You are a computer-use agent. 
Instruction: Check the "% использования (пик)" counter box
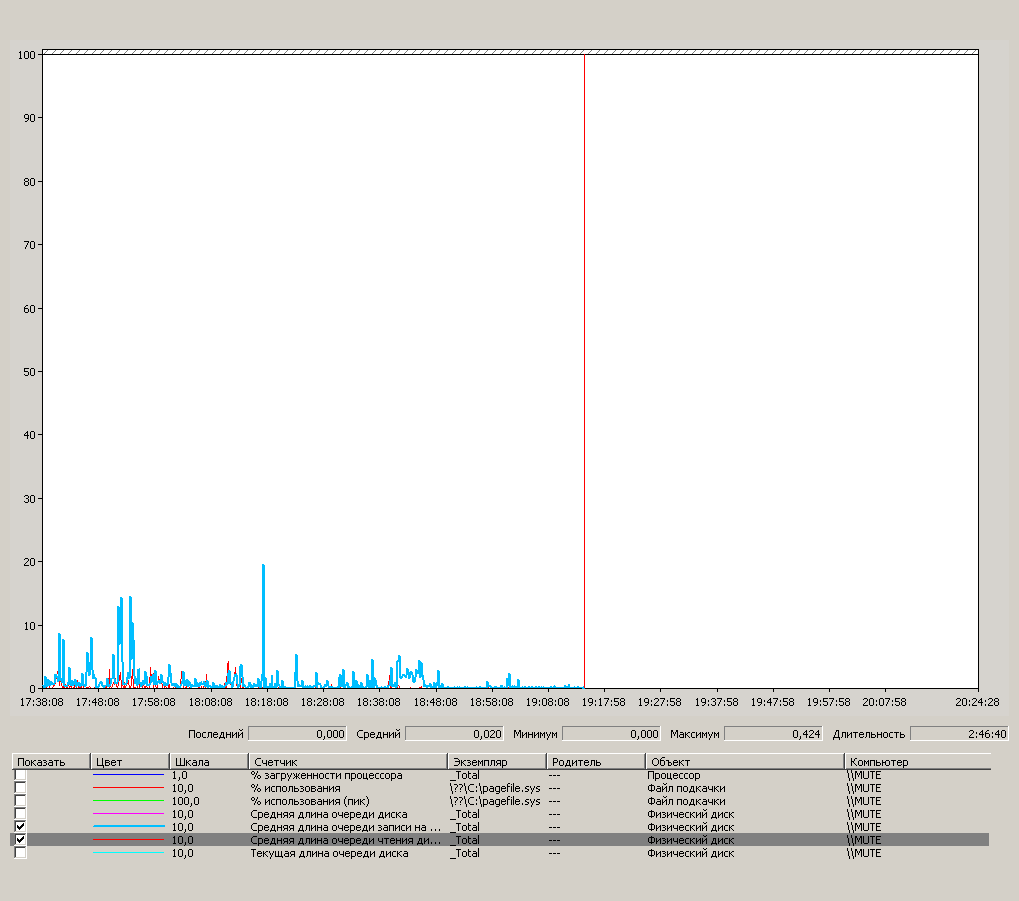[x=20, y=801]
